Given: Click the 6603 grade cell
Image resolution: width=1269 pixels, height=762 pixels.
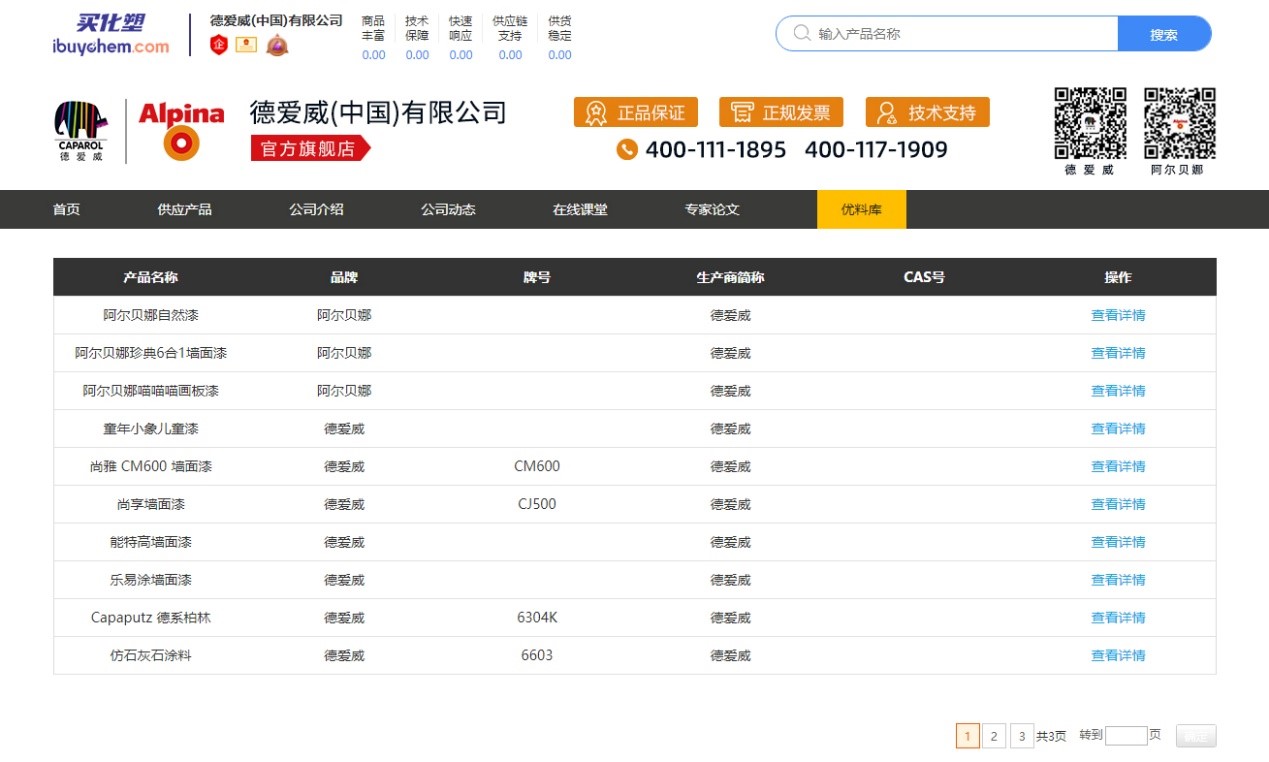Looking at the screenshot, I should [x=537, y=656].
